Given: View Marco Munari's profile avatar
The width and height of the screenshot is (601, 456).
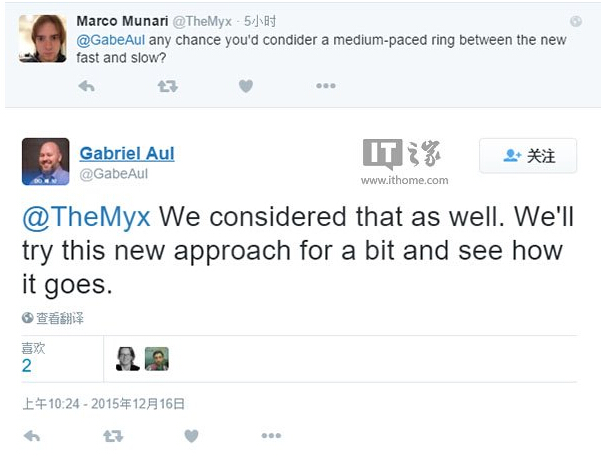Looking at the screenshot, I should [x=45, y=38].
